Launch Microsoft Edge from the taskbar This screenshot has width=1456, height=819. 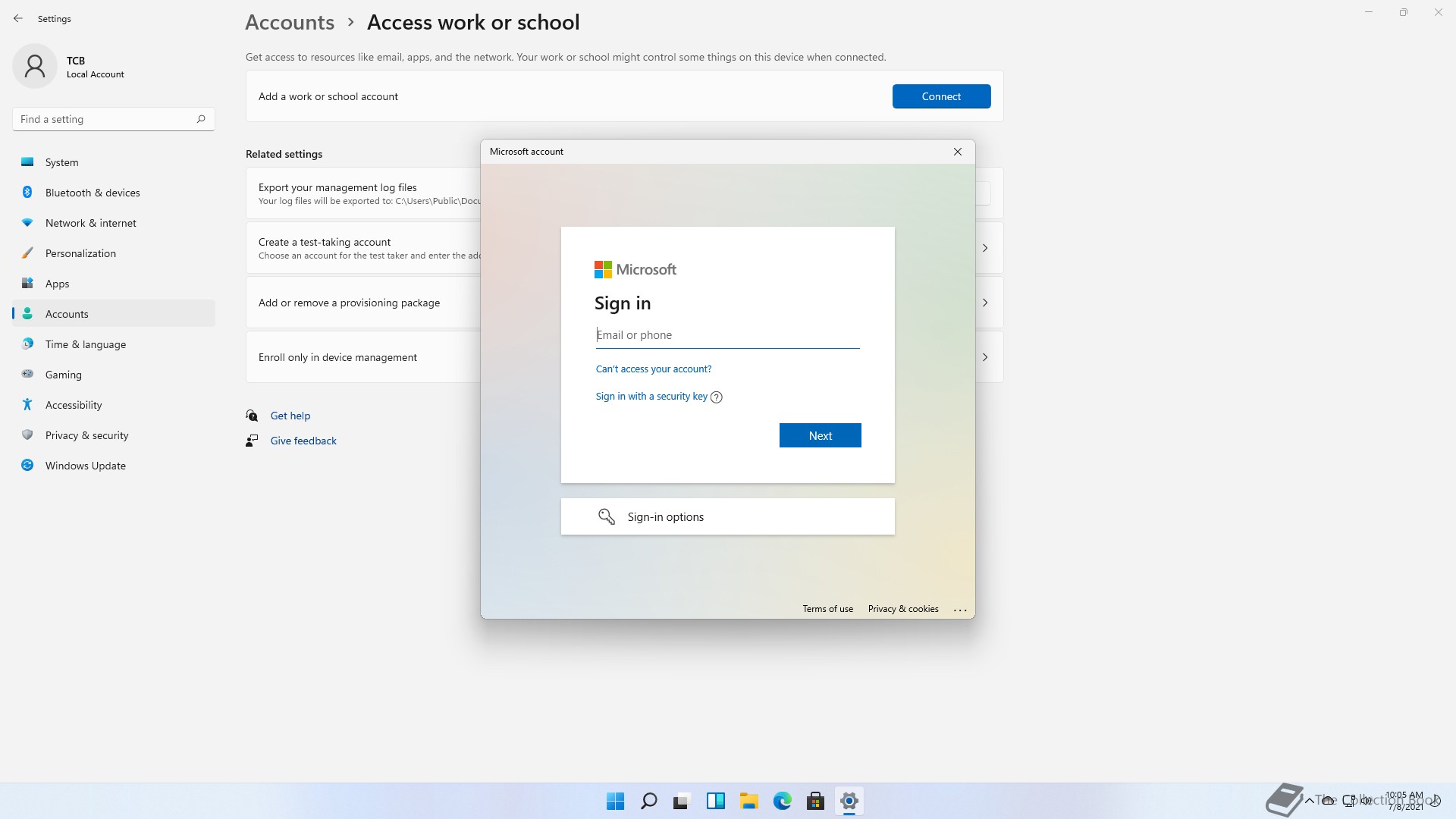[x=783, y=801]
